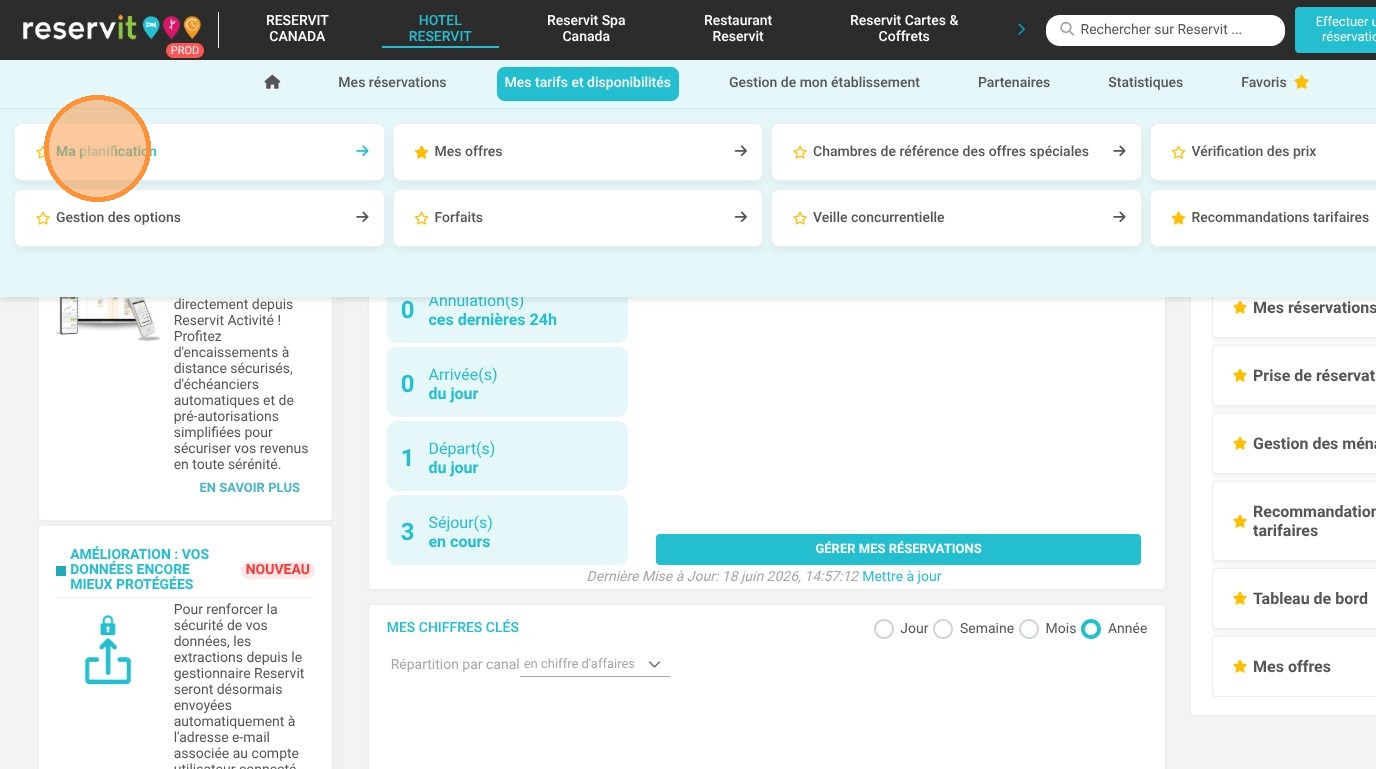Click the Arrivée(s) du jour tile
The image size is (1376, 769).
[x=507, y=384]
